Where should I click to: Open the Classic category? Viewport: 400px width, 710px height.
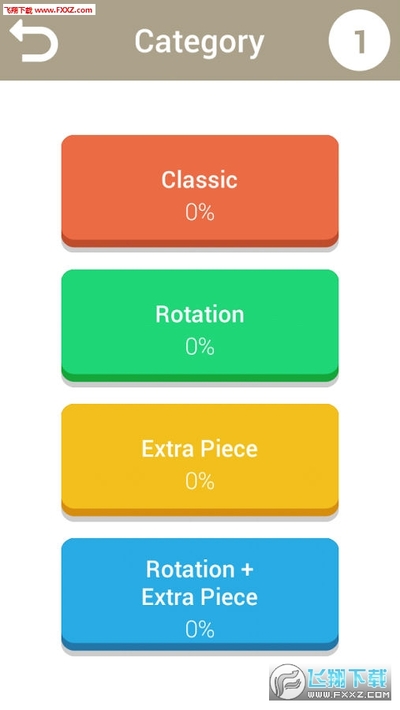tap(200, 191)
